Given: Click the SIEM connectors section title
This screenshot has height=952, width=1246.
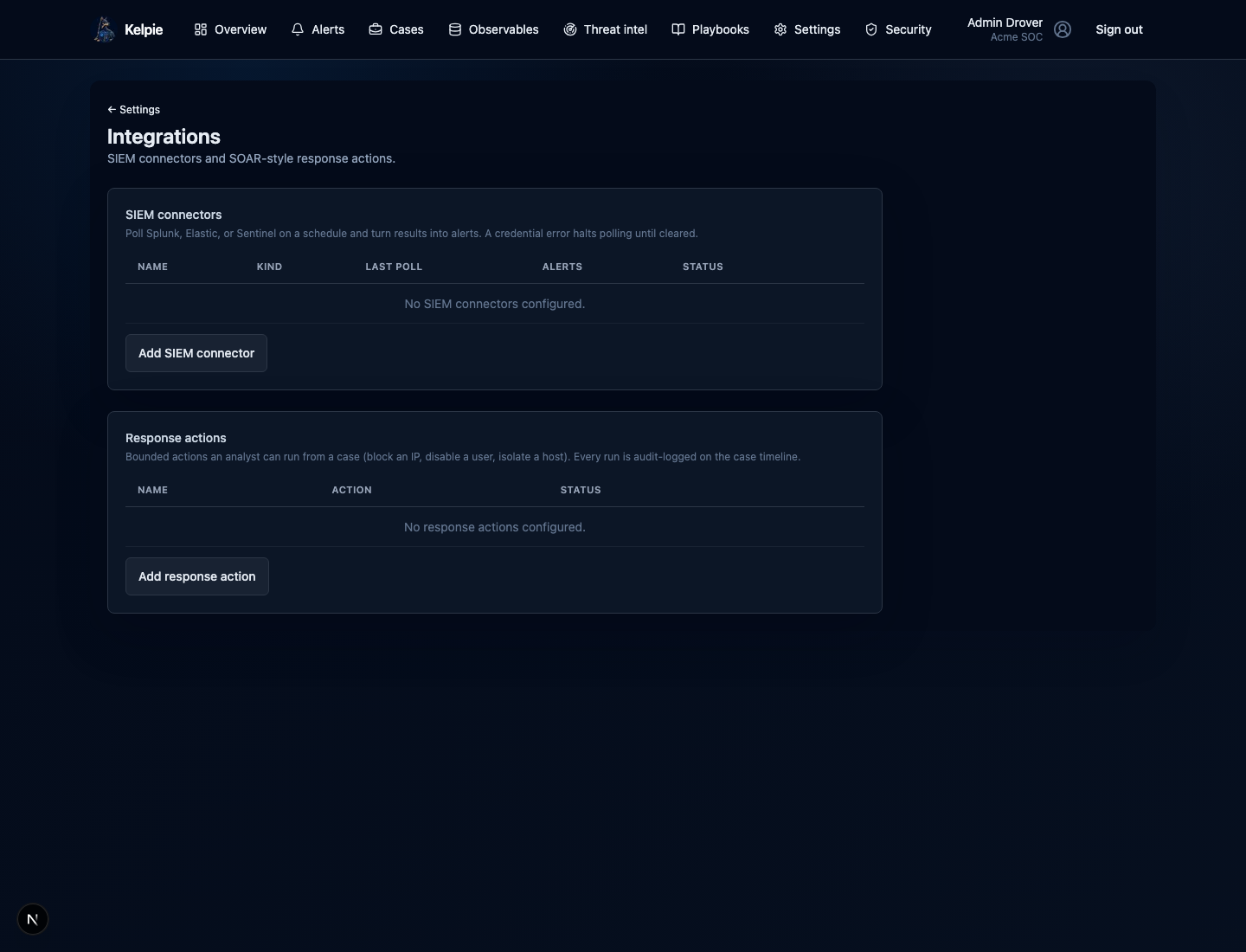Looking at the screenshot, I should click(x=174, y=215).
